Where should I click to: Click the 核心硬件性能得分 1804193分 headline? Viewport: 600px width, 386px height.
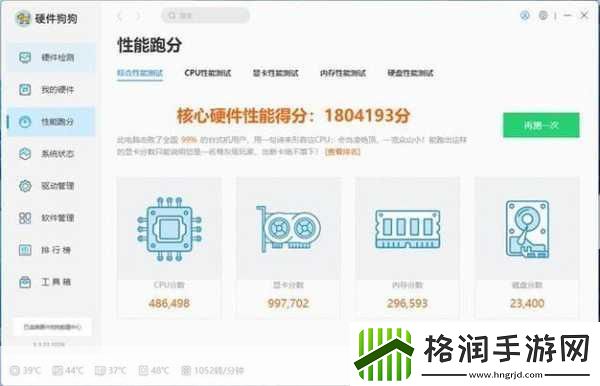tap(293, 116)
